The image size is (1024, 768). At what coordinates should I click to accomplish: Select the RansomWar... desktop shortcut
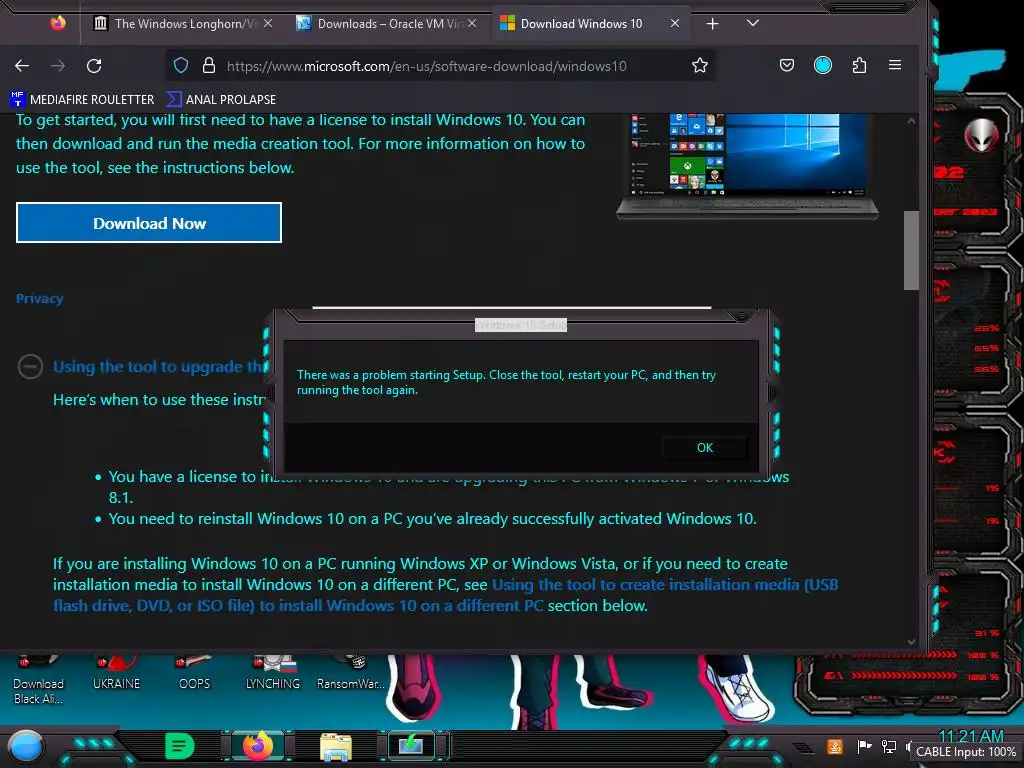click(351, 675)
